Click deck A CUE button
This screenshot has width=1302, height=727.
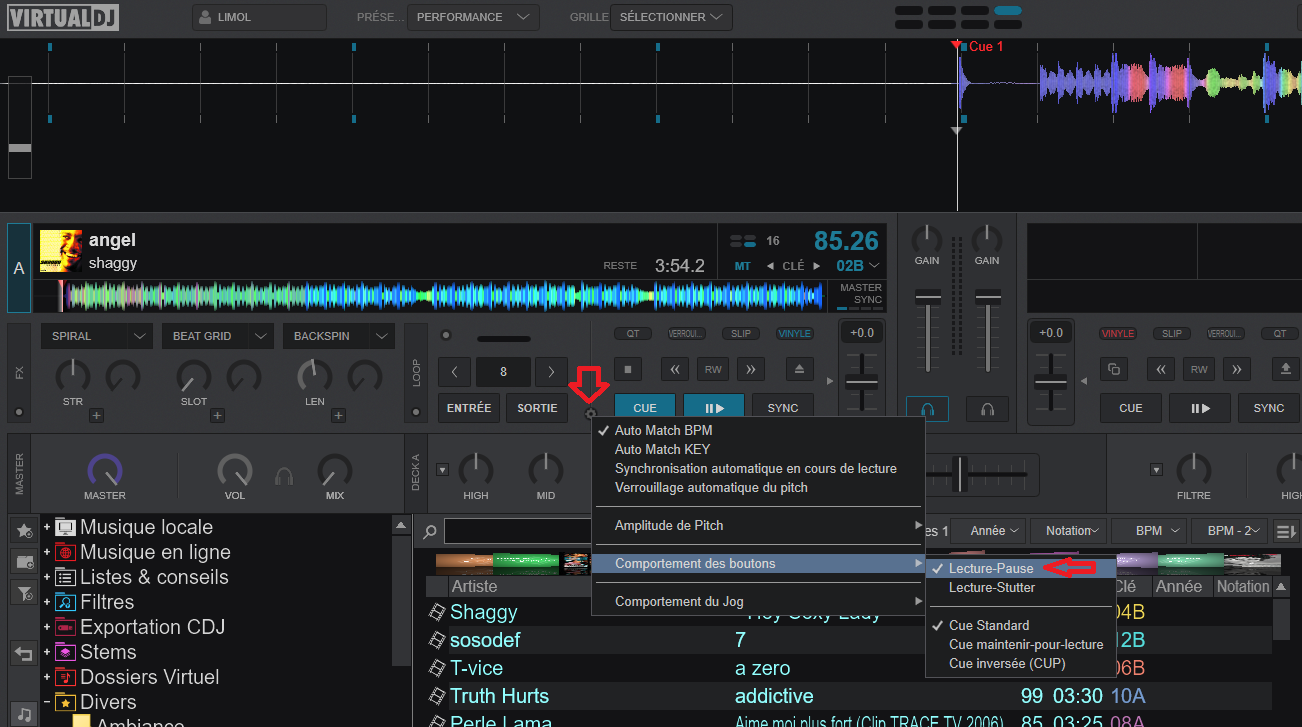[x=645, y=408]
